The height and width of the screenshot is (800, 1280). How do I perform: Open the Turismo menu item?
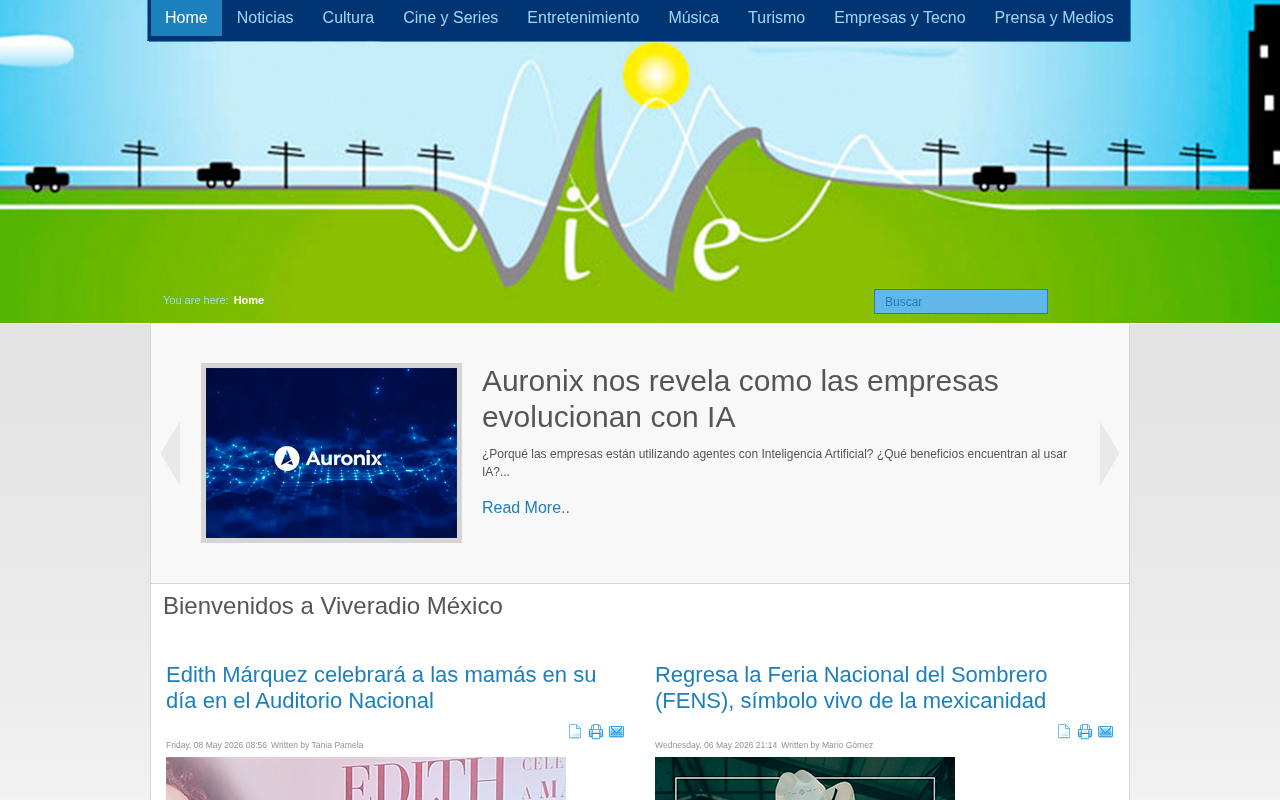[x=776, y=18]
